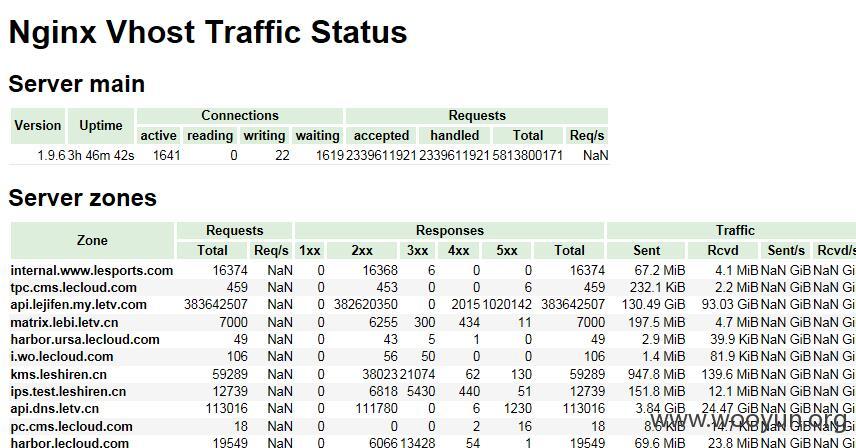Click 3xx value 21074 for kms.leshiren.cn
This screenshot has width=856, height=448.
tap(418, 375)
